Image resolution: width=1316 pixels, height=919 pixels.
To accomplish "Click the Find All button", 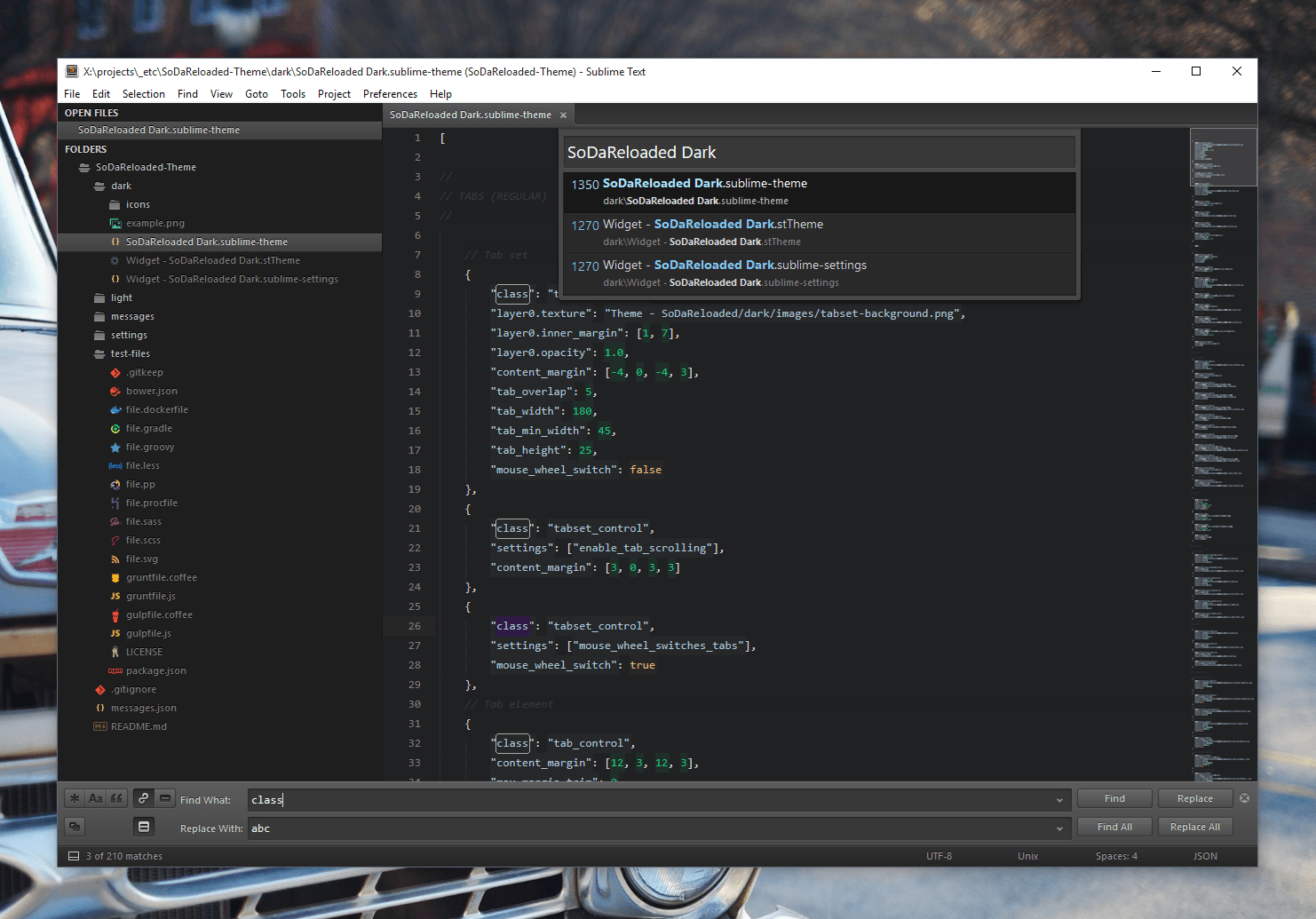I will (x=1114, y=827).
